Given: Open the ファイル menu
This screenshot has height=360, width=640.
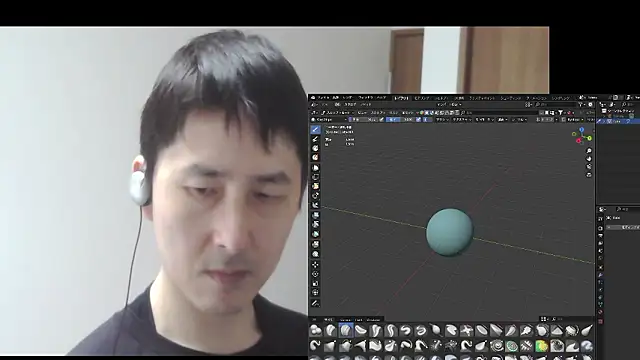Looking at the screenshot, I should [x=323, y=98].
